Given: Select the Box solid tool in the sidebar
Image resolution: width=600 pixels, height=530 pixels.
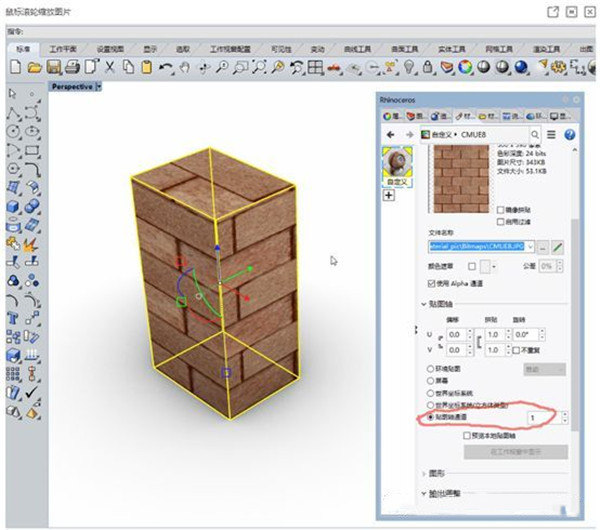Looking at the screenshot, I should click(13, 206).
